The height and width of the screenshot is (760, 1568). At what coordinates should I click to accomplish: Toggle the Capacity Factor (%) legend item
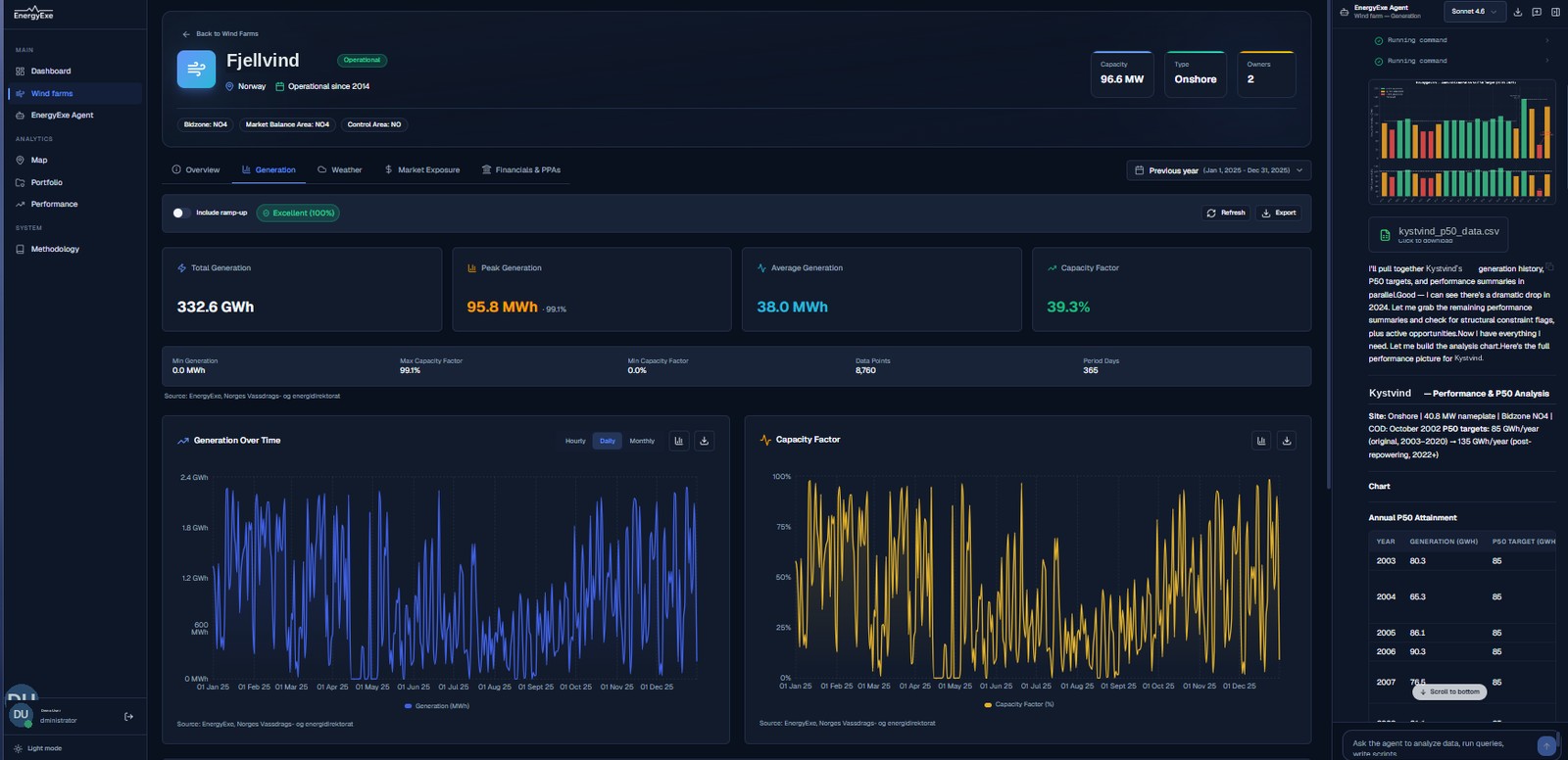[1019, 704]
